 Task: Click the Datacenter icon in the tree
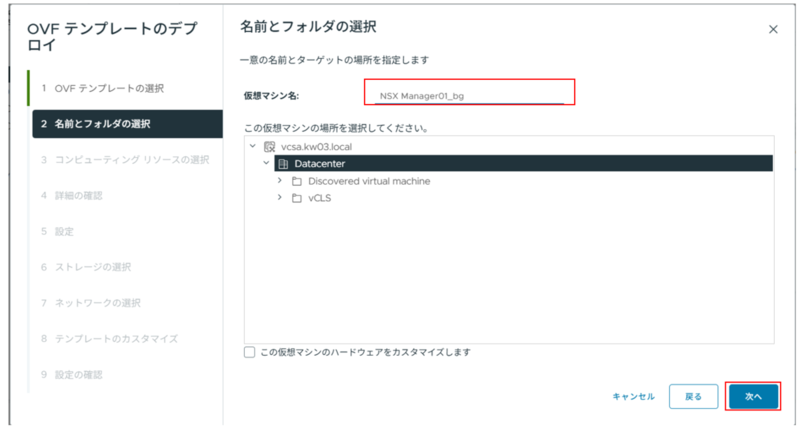[x=283, y=164]
